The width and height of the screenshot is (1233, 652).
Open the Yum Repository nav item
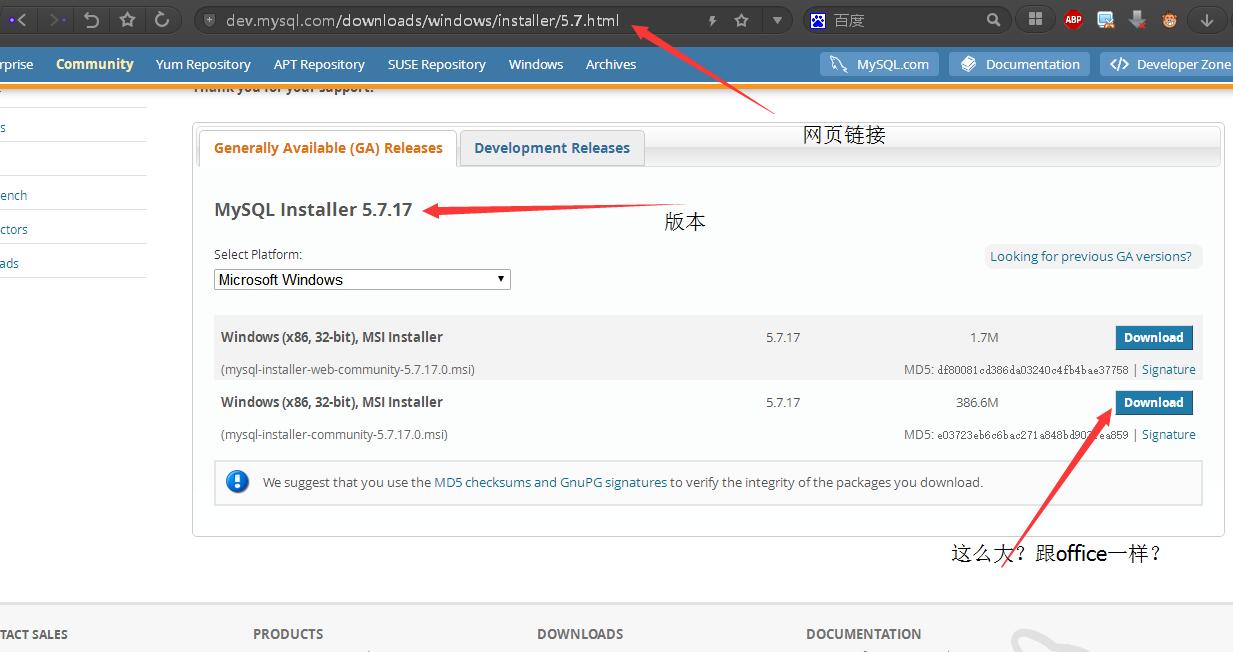point(203,64)
